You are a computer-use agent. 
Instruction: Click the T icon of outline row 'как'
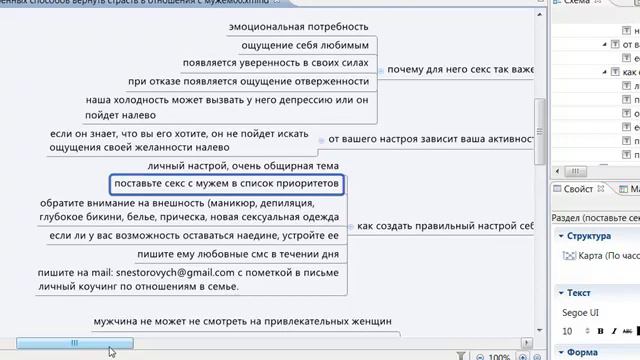pyautogui.click(x=615, y=72)
